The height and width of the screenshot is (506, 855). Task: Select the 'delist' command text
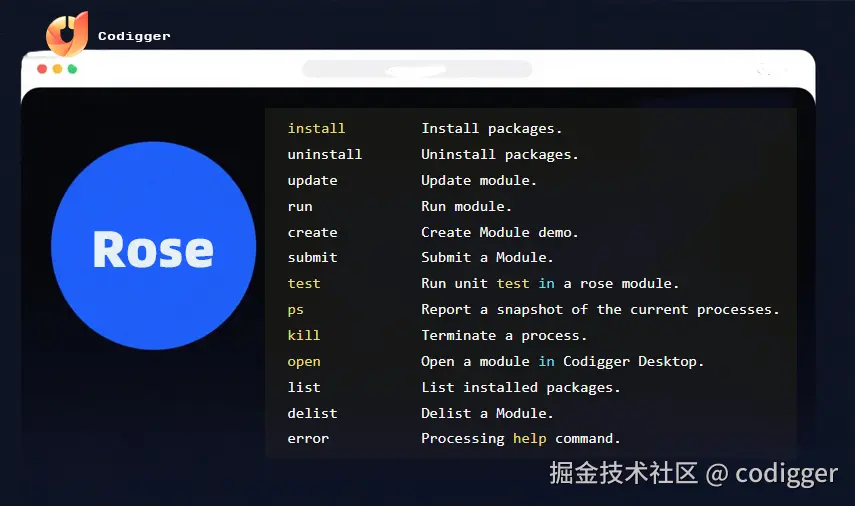pyautogui.click(x=312, y=413)
